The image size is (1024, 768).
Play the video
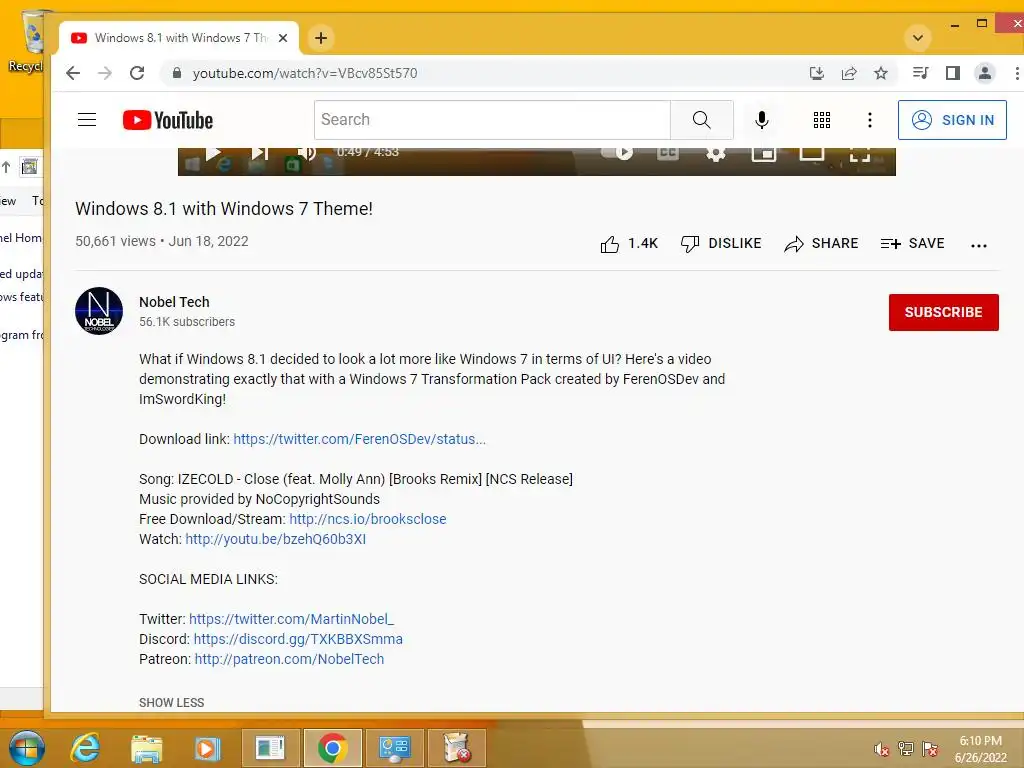(x=213, y=153)
